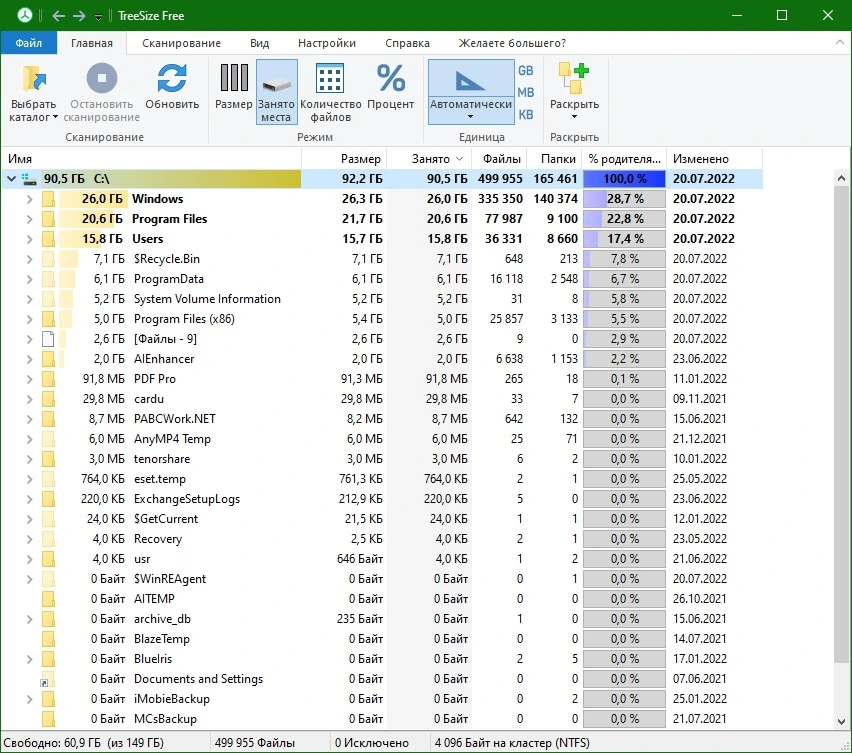Click the Refresh (Обновить) icon

[x=172, y=78]
